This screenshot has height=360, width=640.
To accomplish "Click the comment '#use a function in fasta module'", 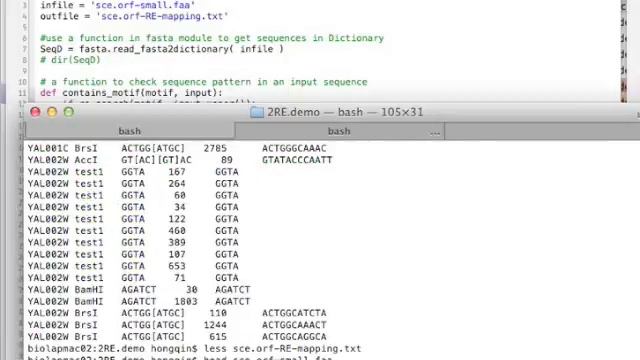I will click(x=212, y=38).
